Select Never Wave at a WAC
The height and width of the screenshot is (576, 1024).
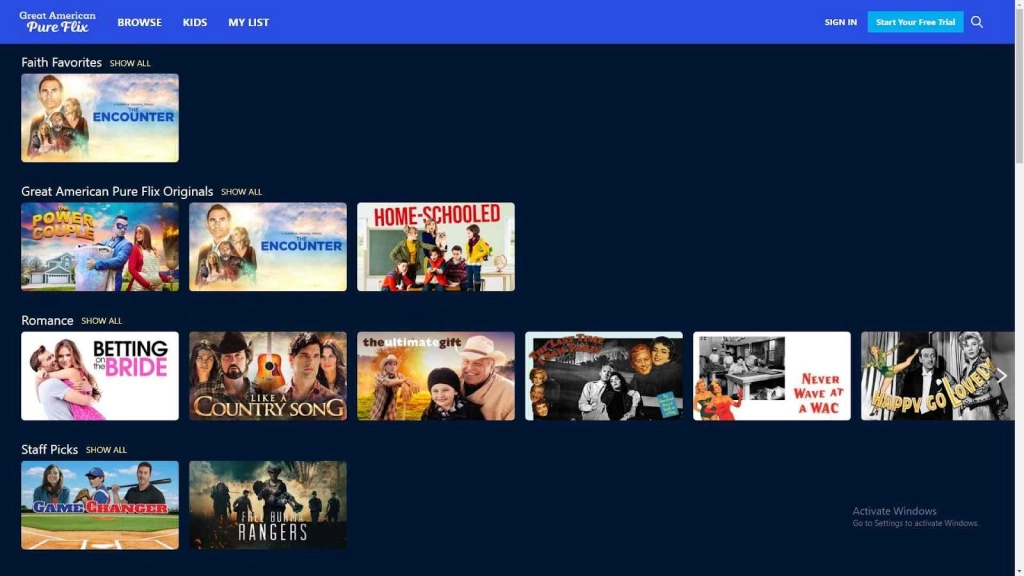(x=771, y=376)
